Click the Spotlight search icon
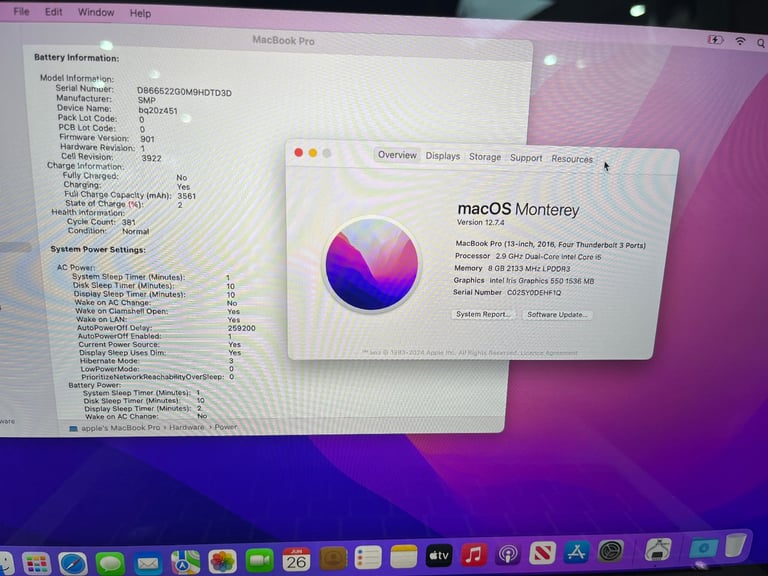The width and height of the screenshot is (768, 576). 761,43
